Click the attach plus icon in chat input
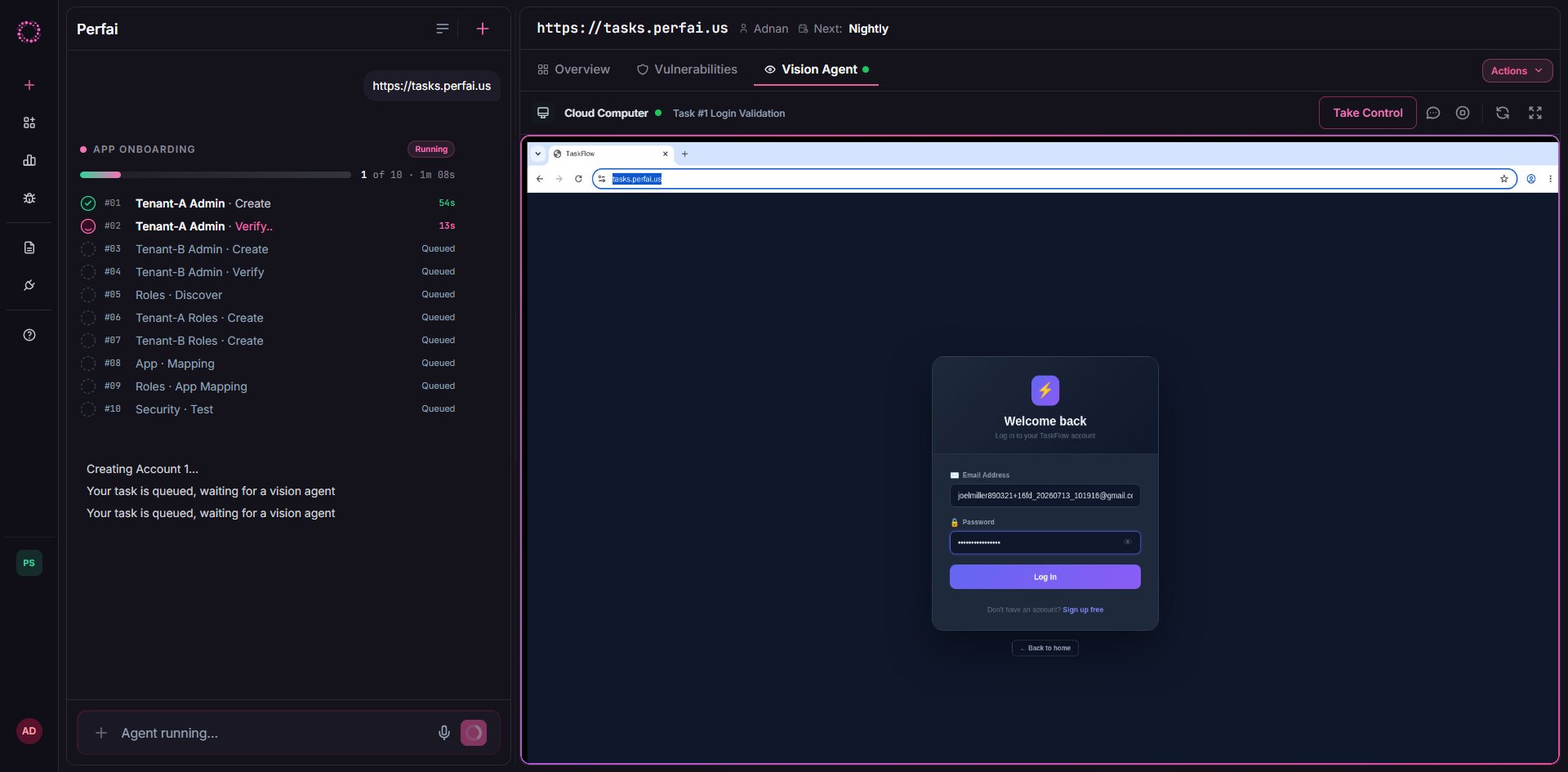1568x772 pixels. pyautogui.click(x=101, y=733)
